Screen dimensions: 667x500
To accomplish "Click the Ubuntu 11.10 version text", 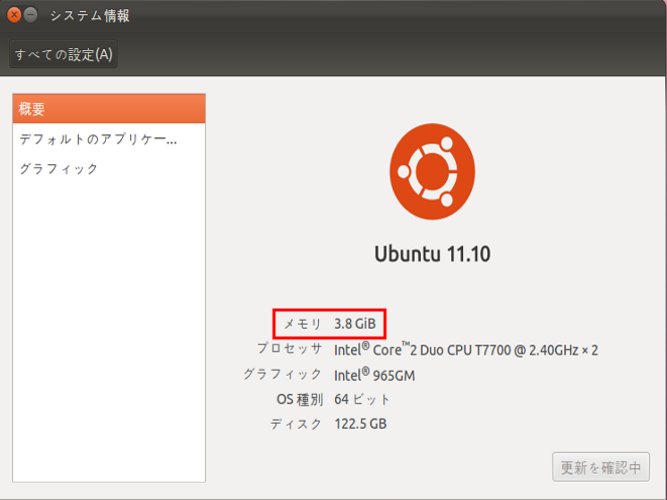I will coord(432,254).
